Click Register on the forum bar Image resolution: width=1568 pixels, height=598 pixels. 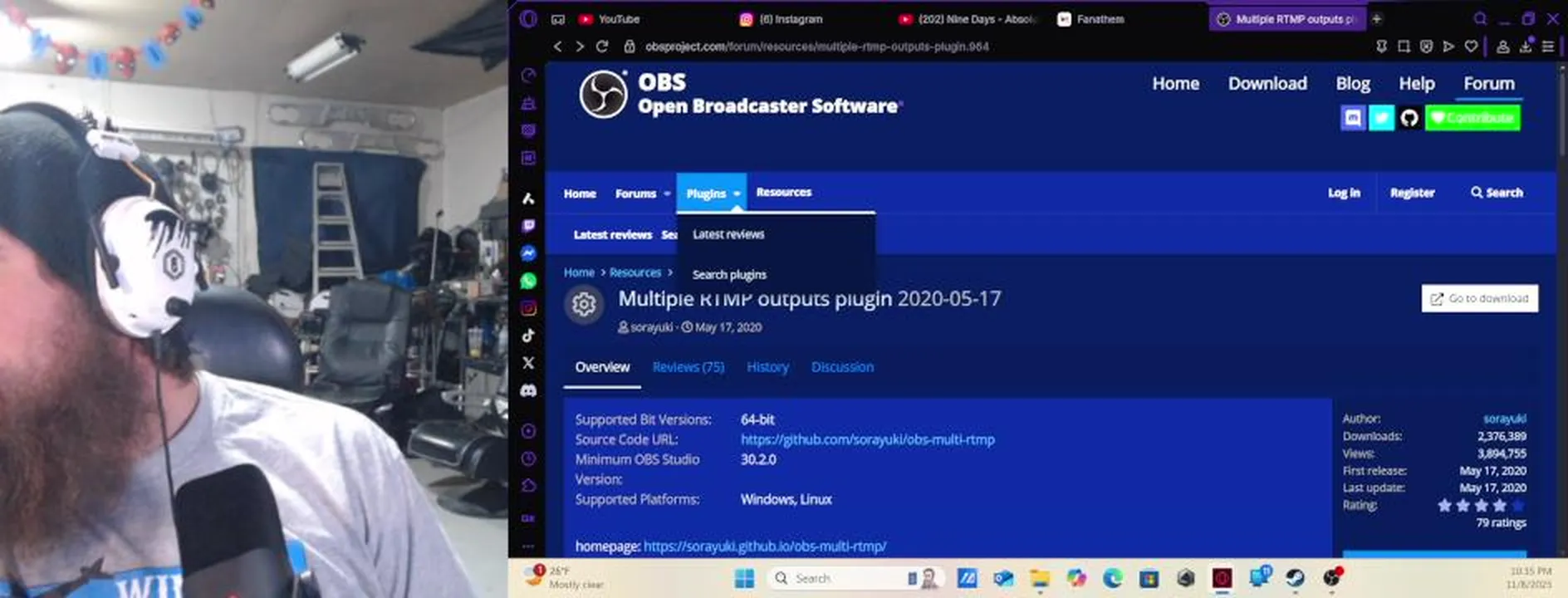(1412, 193)
